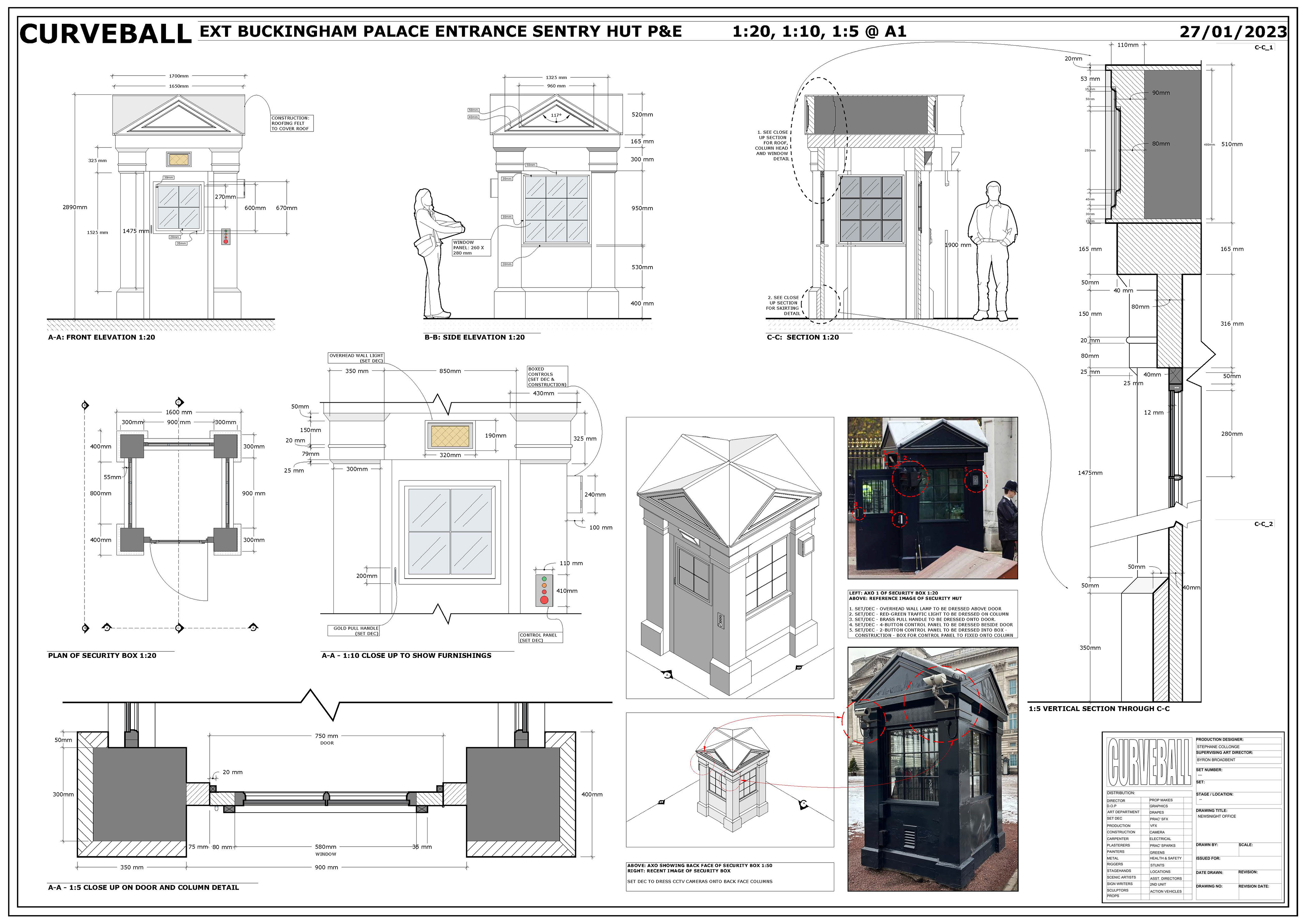Click the 'BOXED CONTROLS' annotation box

click(x=547, y=376)
